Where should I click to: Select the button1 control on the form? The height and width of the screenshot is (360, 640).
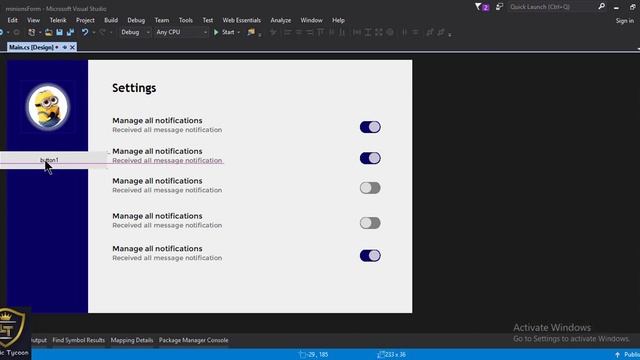tap(53, 160)
